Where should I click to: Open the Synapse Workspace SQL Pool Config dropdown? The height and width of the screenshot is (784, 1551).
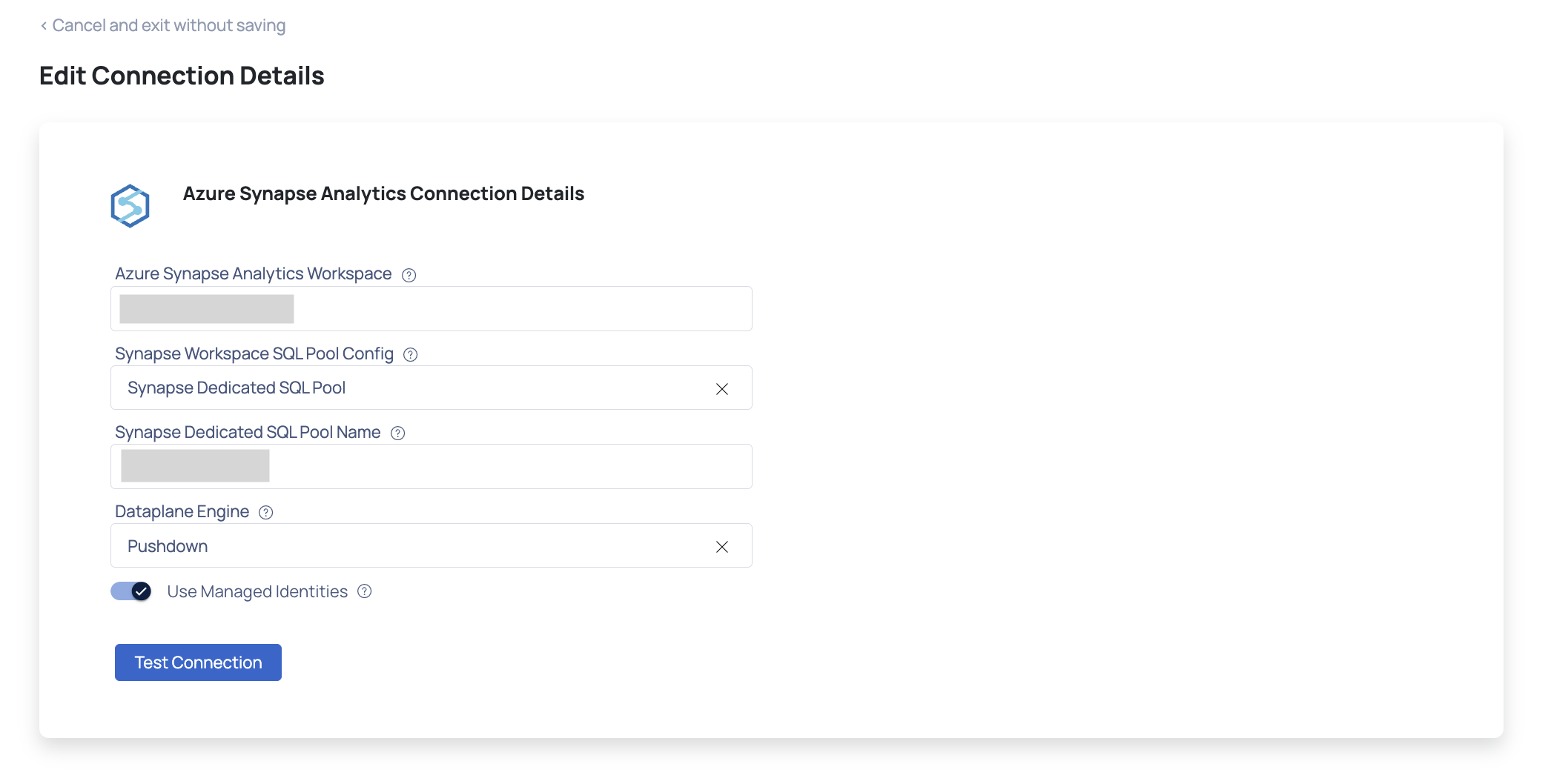click(x=431, y=388)
